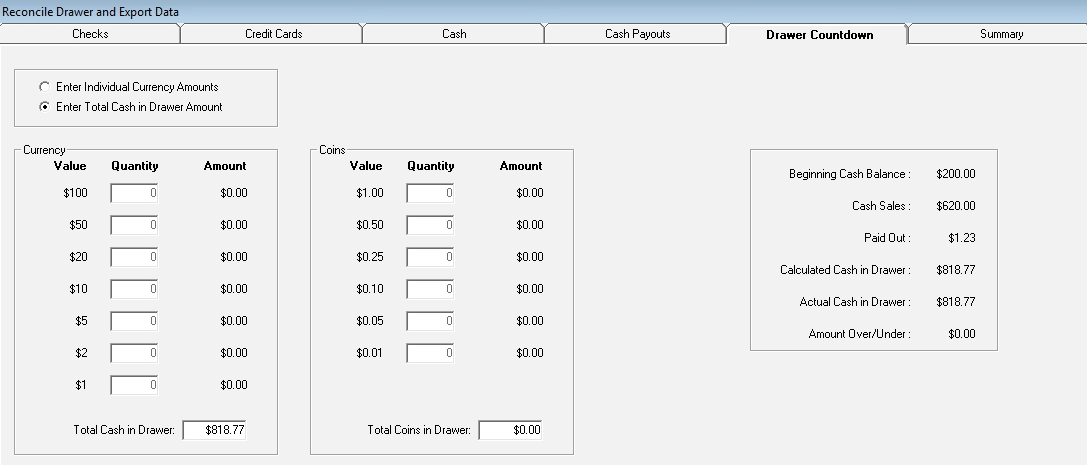Focus the $2 bill quantity box

point(134,353)
